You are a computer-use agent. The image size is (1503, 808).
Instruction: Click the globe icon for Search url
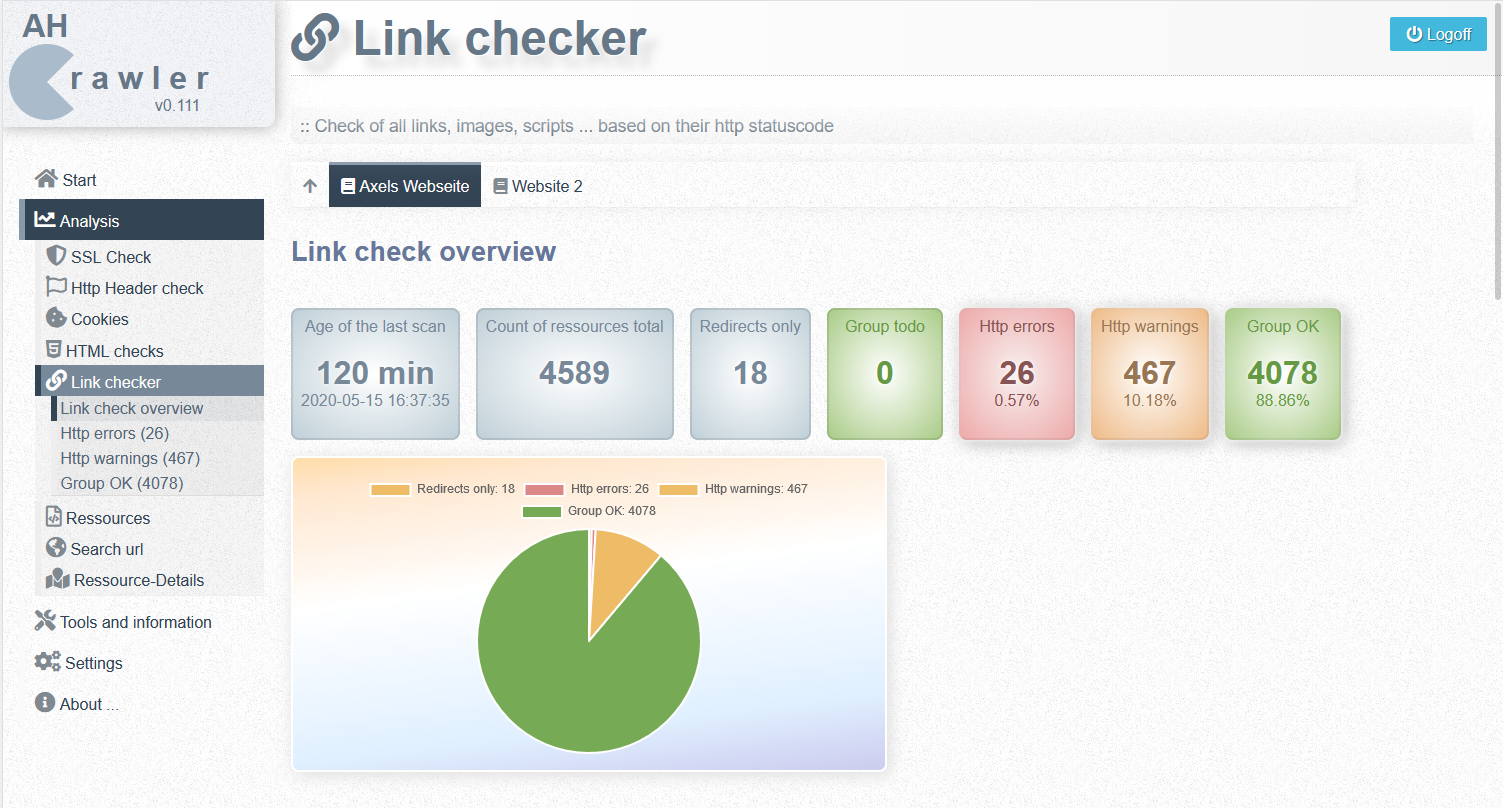pos(56,548)
